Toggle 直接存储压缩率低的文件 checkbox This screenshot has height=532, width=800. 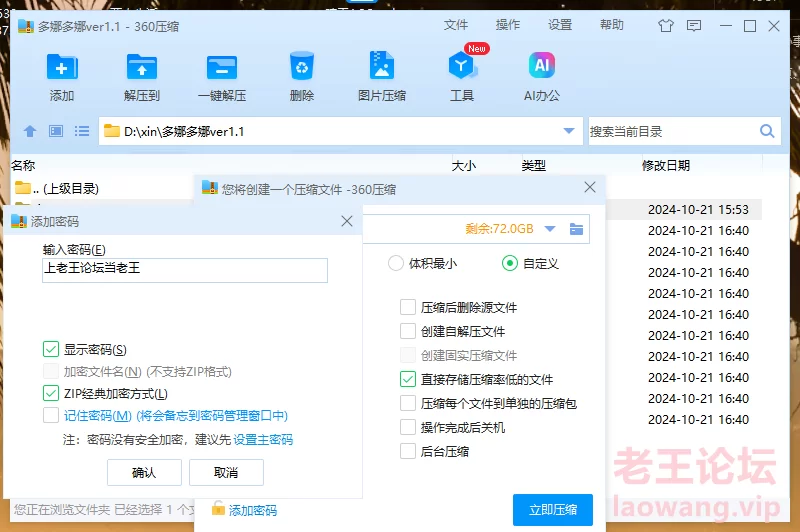click(x=408, y=379)
